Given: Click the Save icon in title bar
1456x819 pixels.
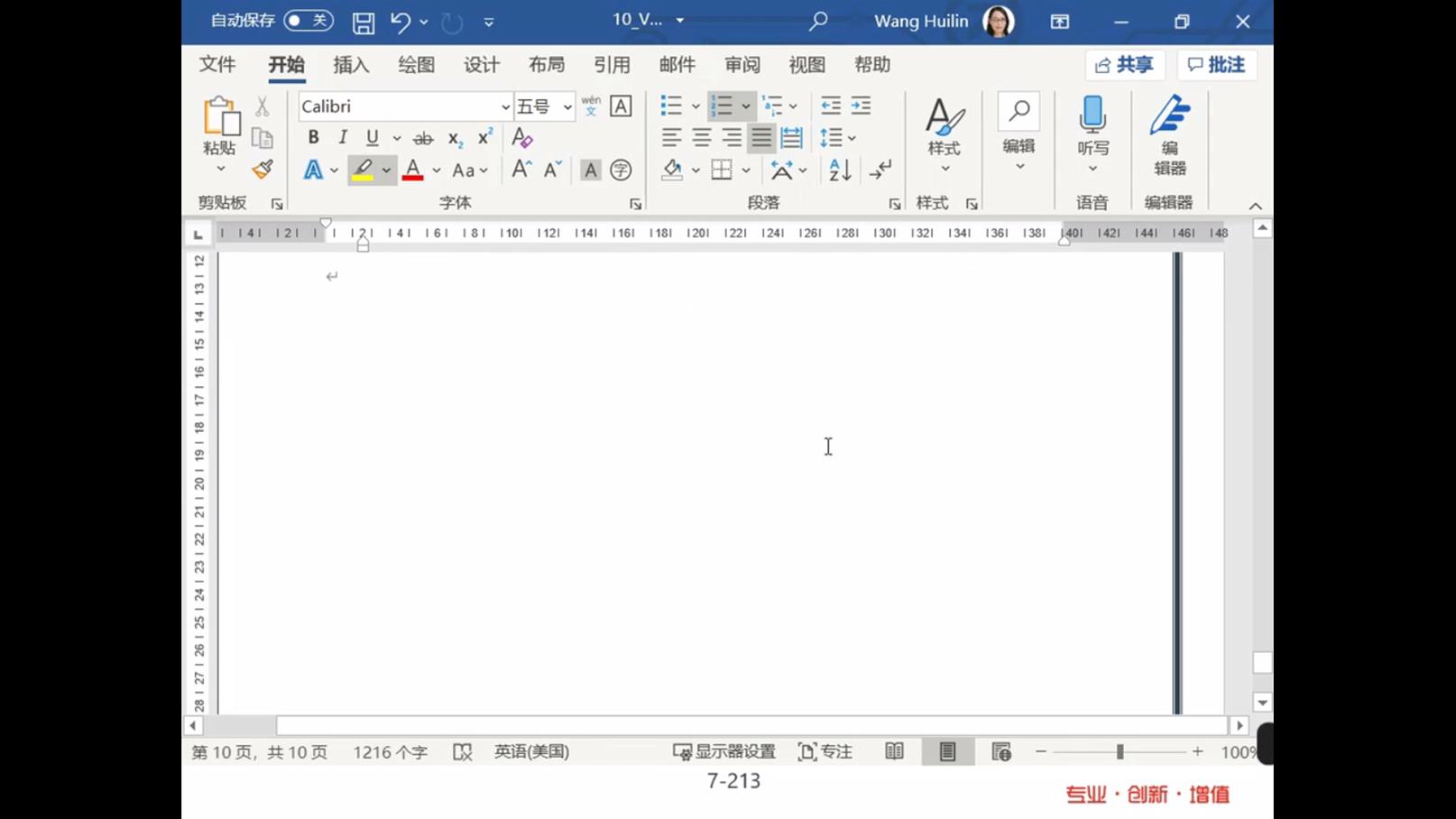Looking at the screenshot, I should (x=363, y=22).
